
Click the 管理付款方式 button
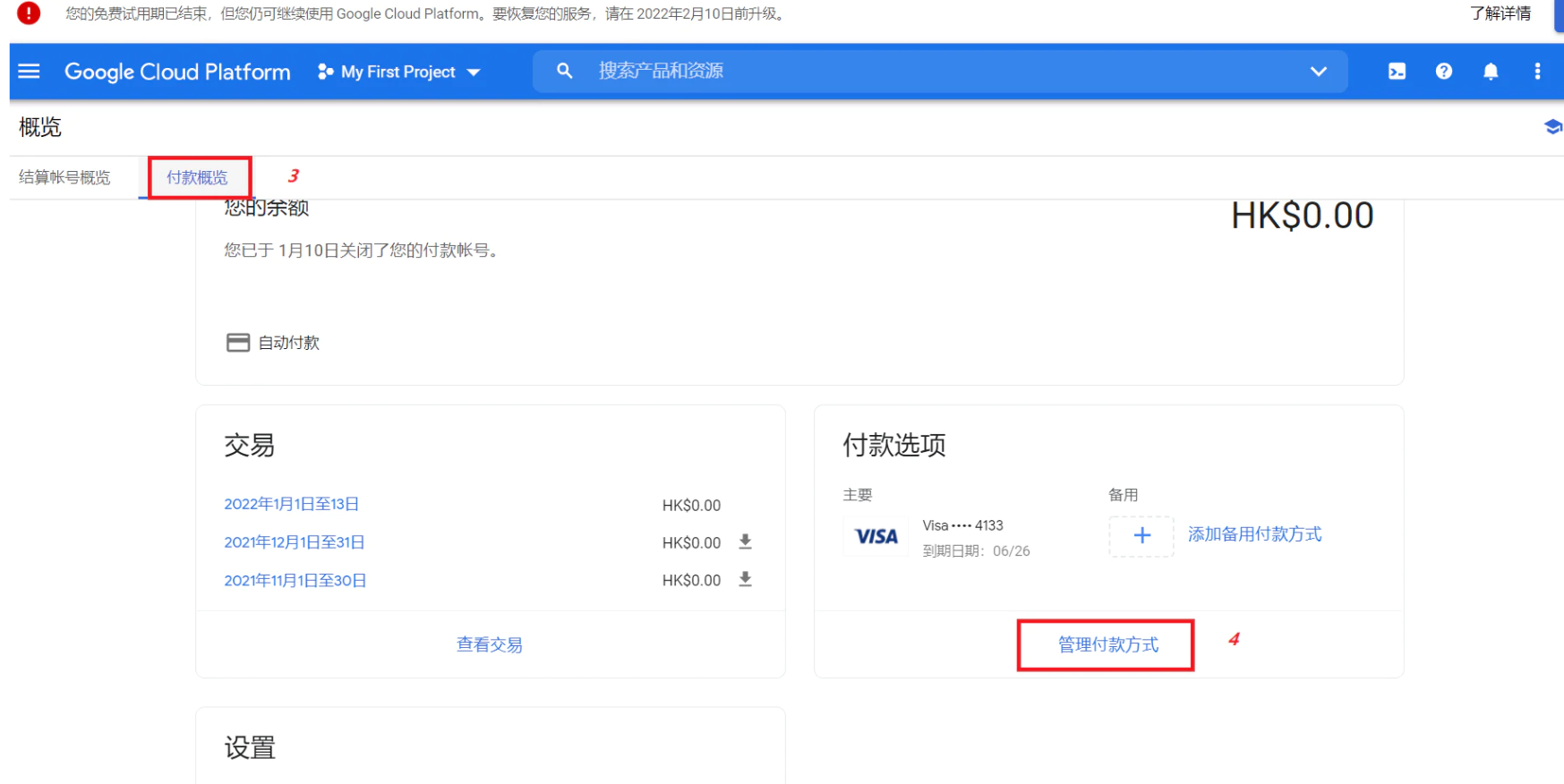tap(1107, 644)
